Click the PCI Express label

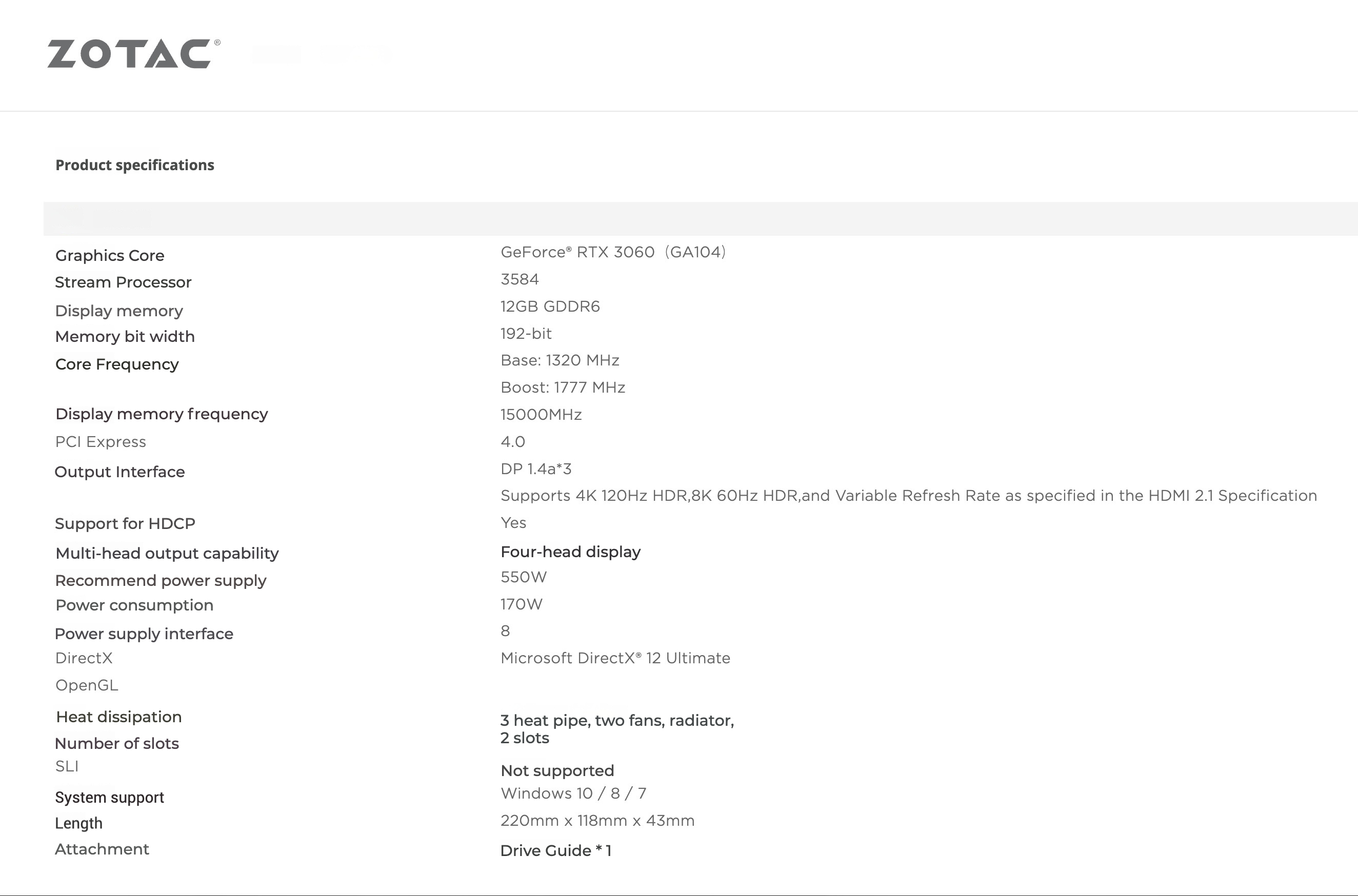pyautogui.click(x=101, y=442)
